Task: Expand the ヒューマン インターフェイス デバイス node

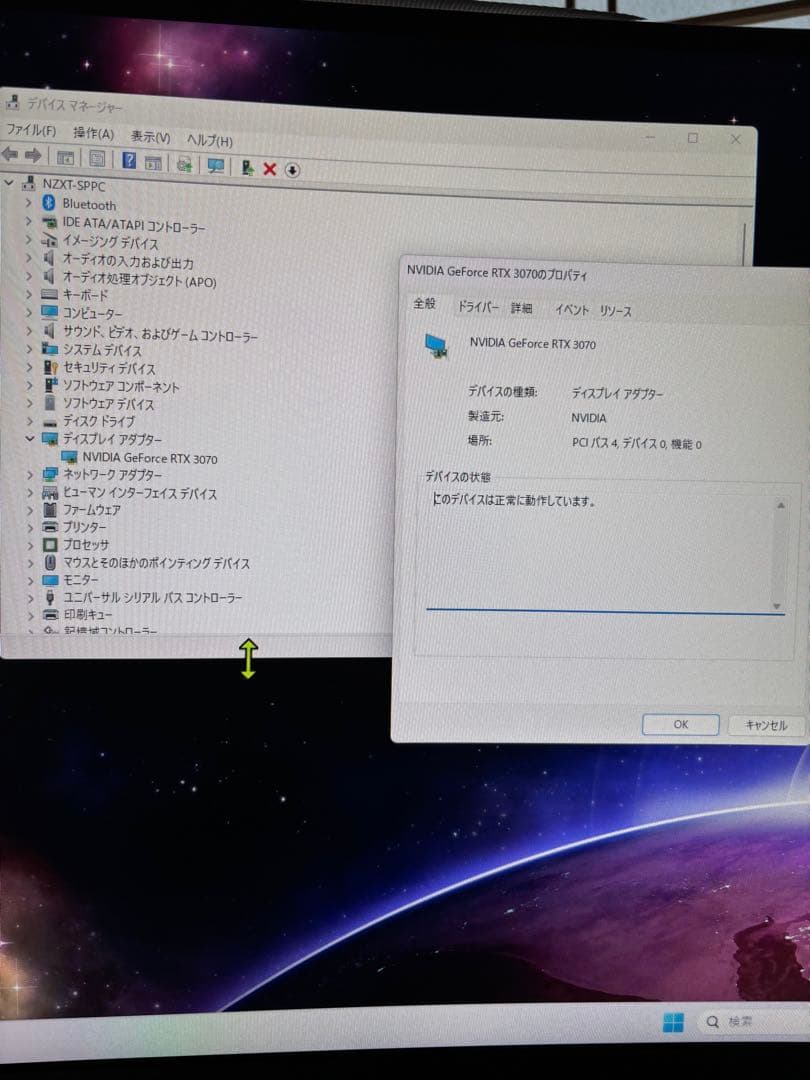Action: 30,492
